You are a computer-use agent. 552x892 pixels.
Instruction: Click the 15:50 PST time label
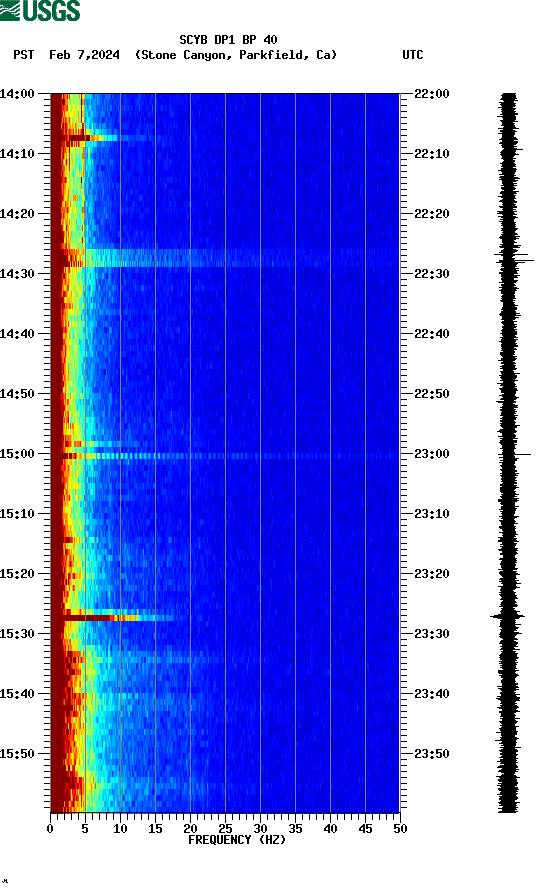pyautogui.click(x=18, y=754)
